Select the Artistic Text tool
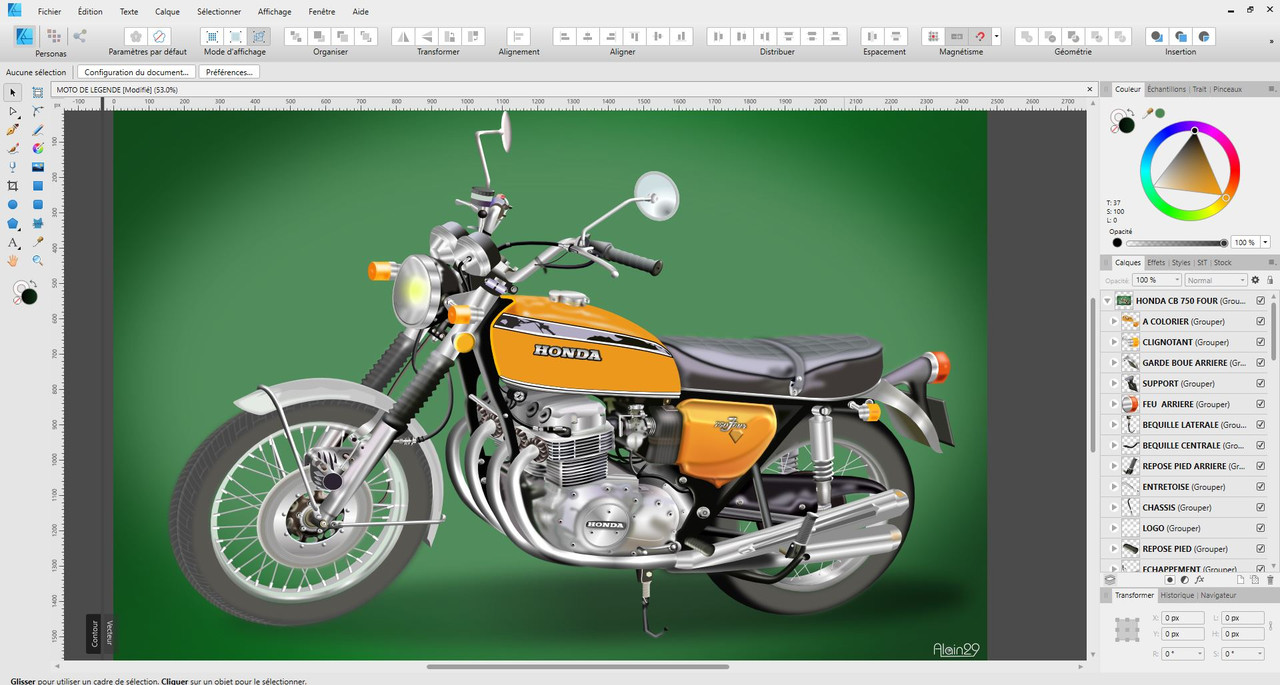This screenshot has width=1280, height=685. (x=13, y=242)
